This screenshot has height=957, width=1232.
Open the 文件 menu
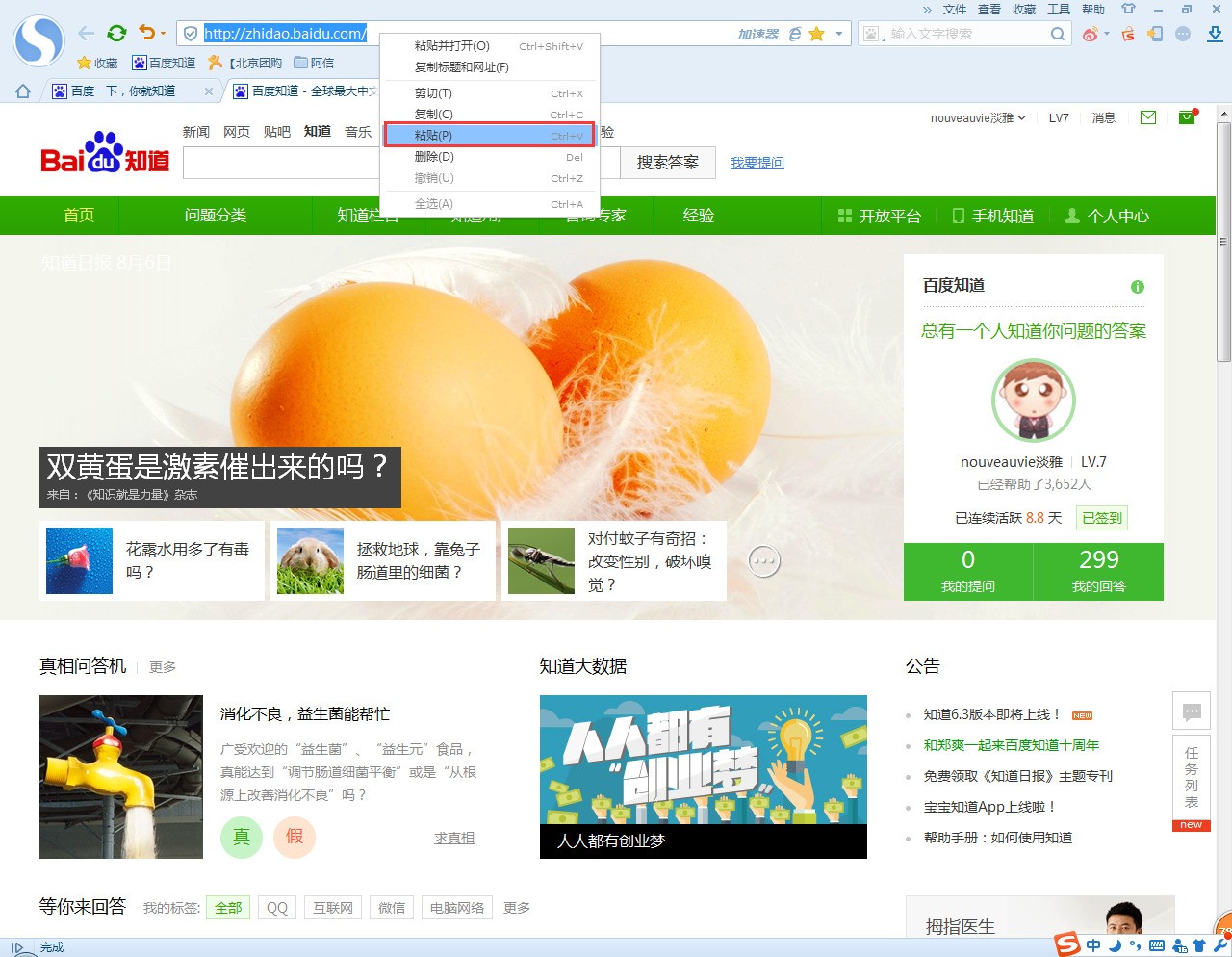(x=955, y=10)
